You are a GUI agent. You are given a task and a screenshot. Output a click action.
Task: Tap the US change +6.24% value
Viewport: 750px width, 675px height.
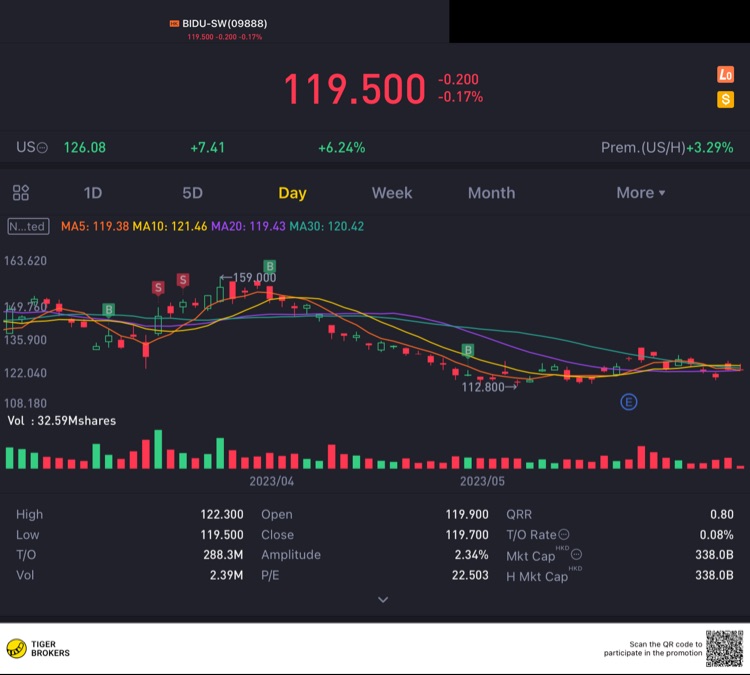[x=342, y=147]
